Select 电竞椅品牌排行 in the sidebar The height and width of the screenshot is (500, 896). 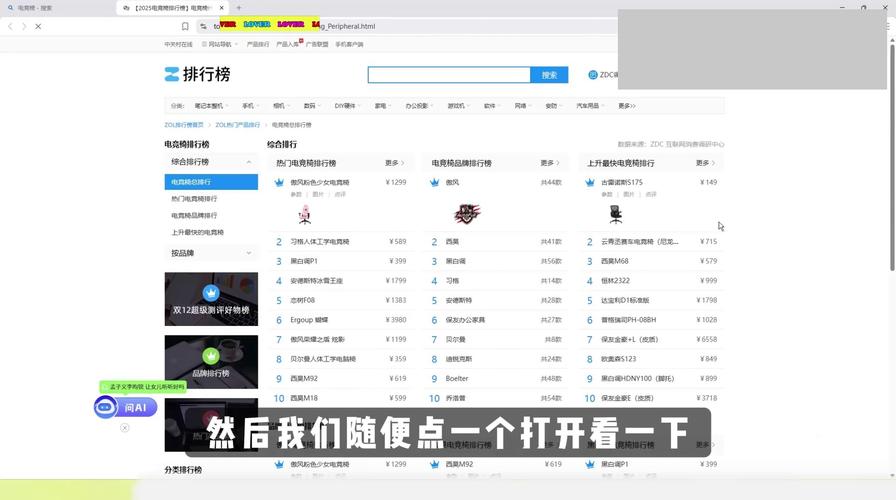194,215
